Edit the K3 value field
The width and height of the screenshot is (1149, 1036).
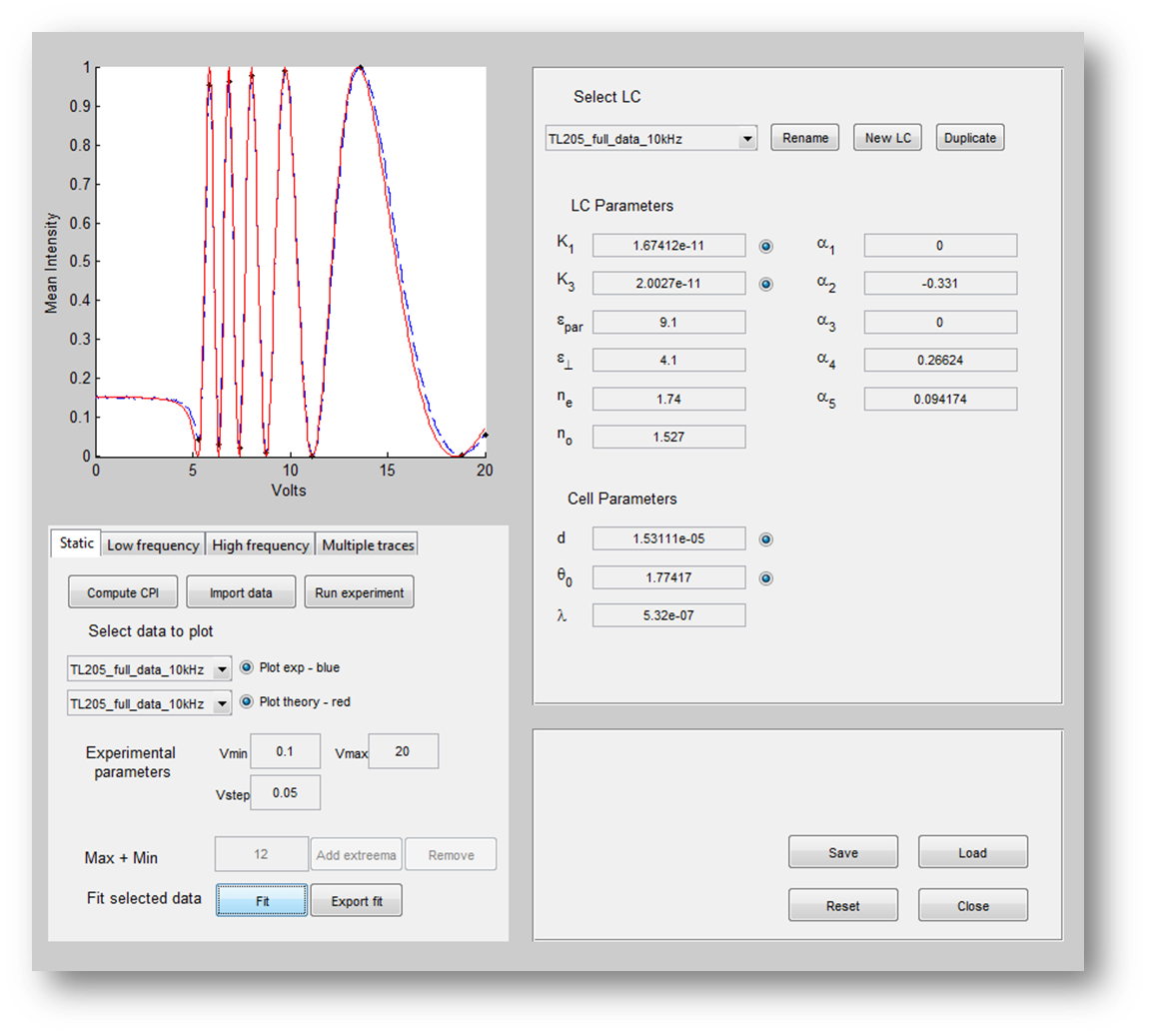coord(669,284)
